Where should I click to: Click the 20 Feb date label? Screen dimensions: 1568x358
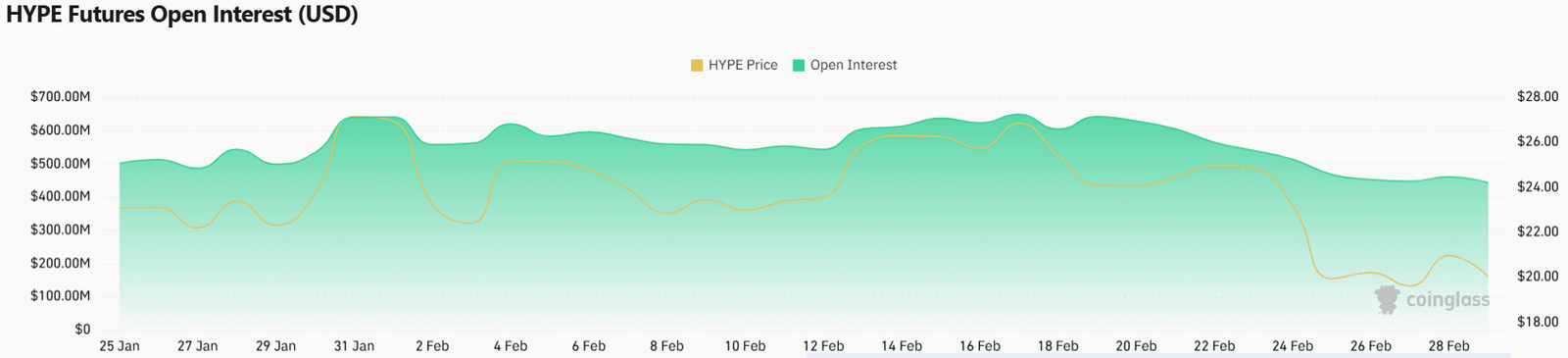click(1136, 346)
